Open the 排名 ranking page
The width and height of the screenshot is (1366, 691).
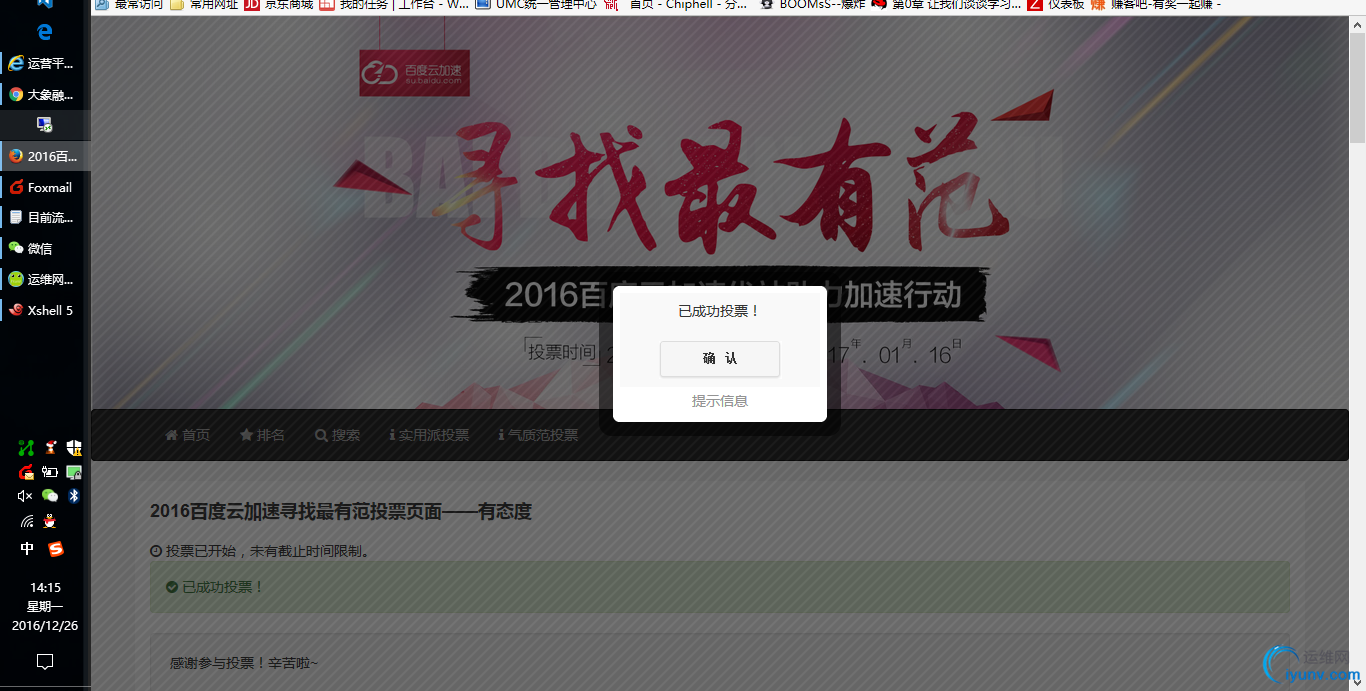coord(262,435)
